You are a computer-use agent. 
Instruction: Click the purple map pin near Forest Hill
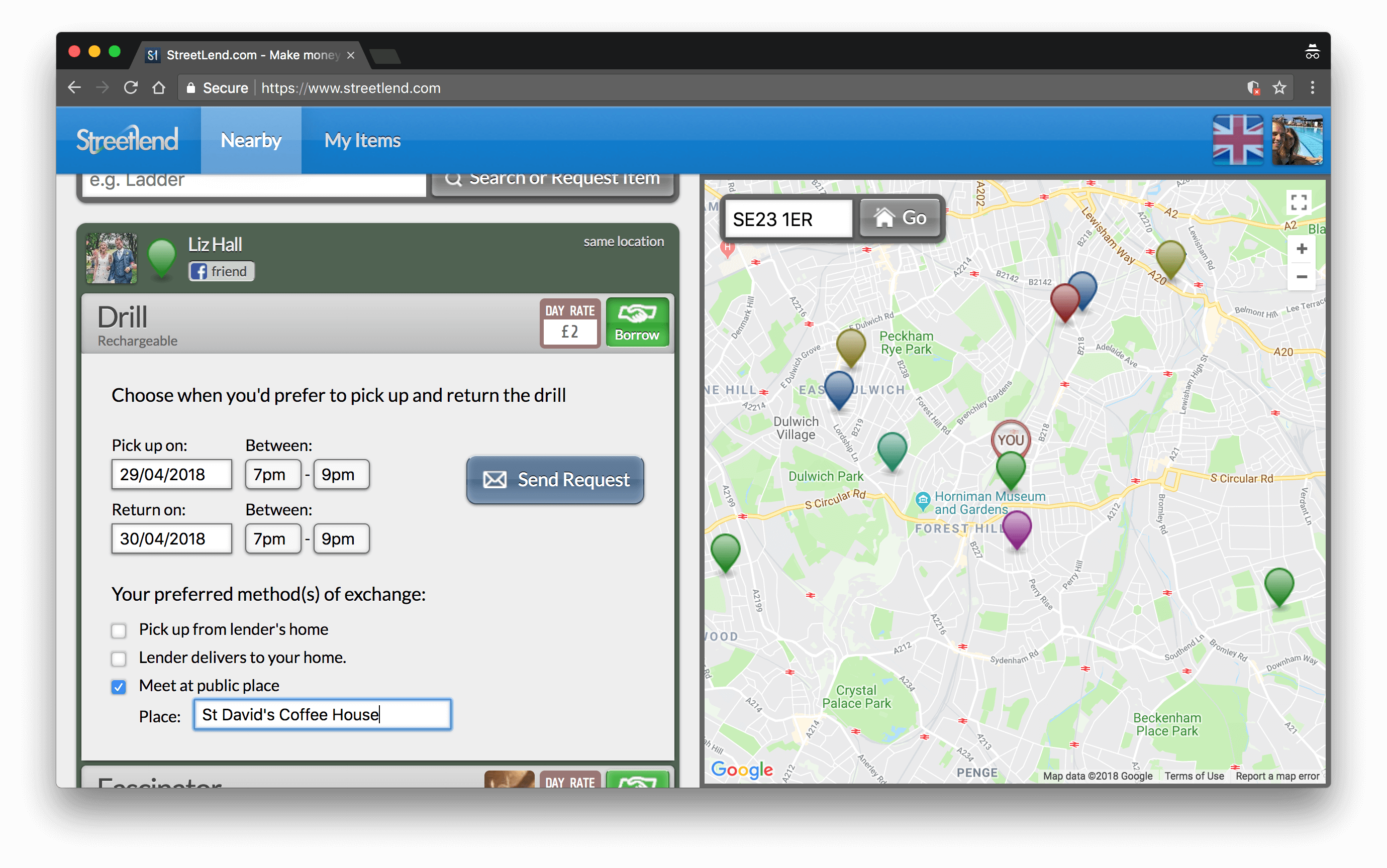[1017, 530]
